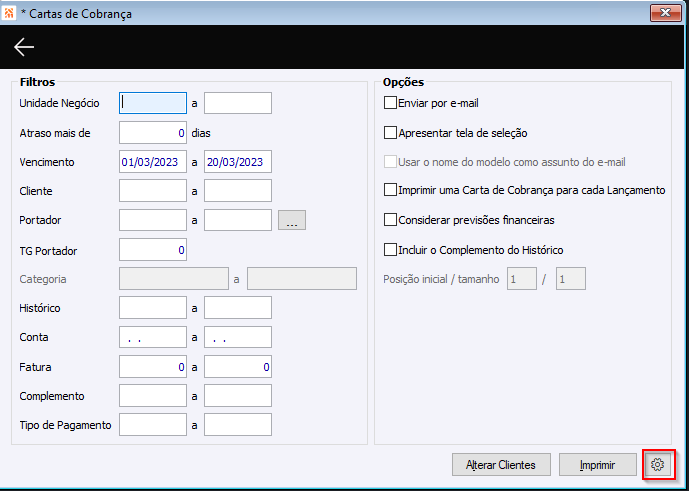Click the Tipo de Pagamento label
This screenshot has width=689, height=491.
[x=65, y=426]
